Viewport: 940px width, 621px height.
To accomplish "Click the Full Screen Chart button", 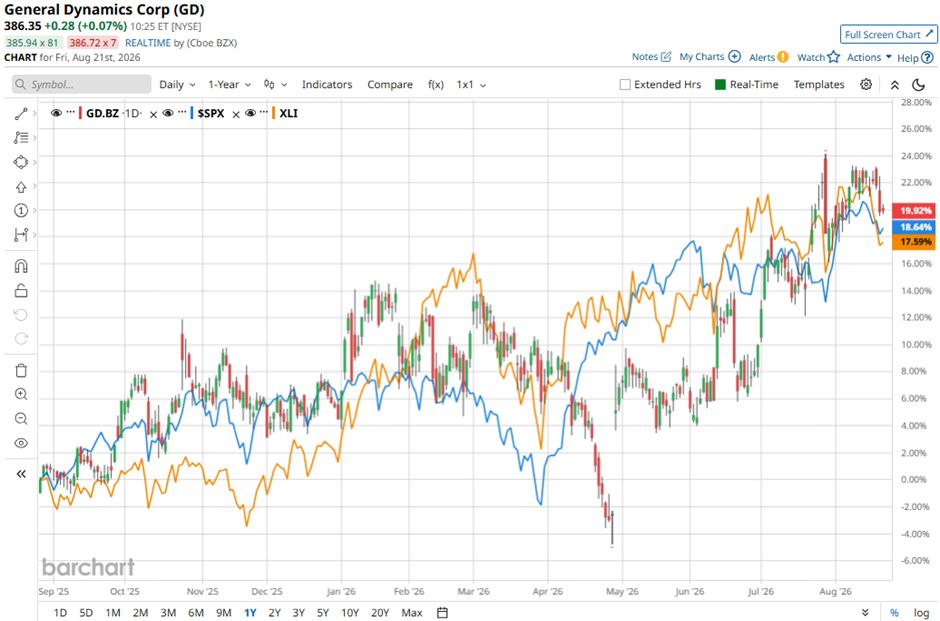I will tap(888, 34).
